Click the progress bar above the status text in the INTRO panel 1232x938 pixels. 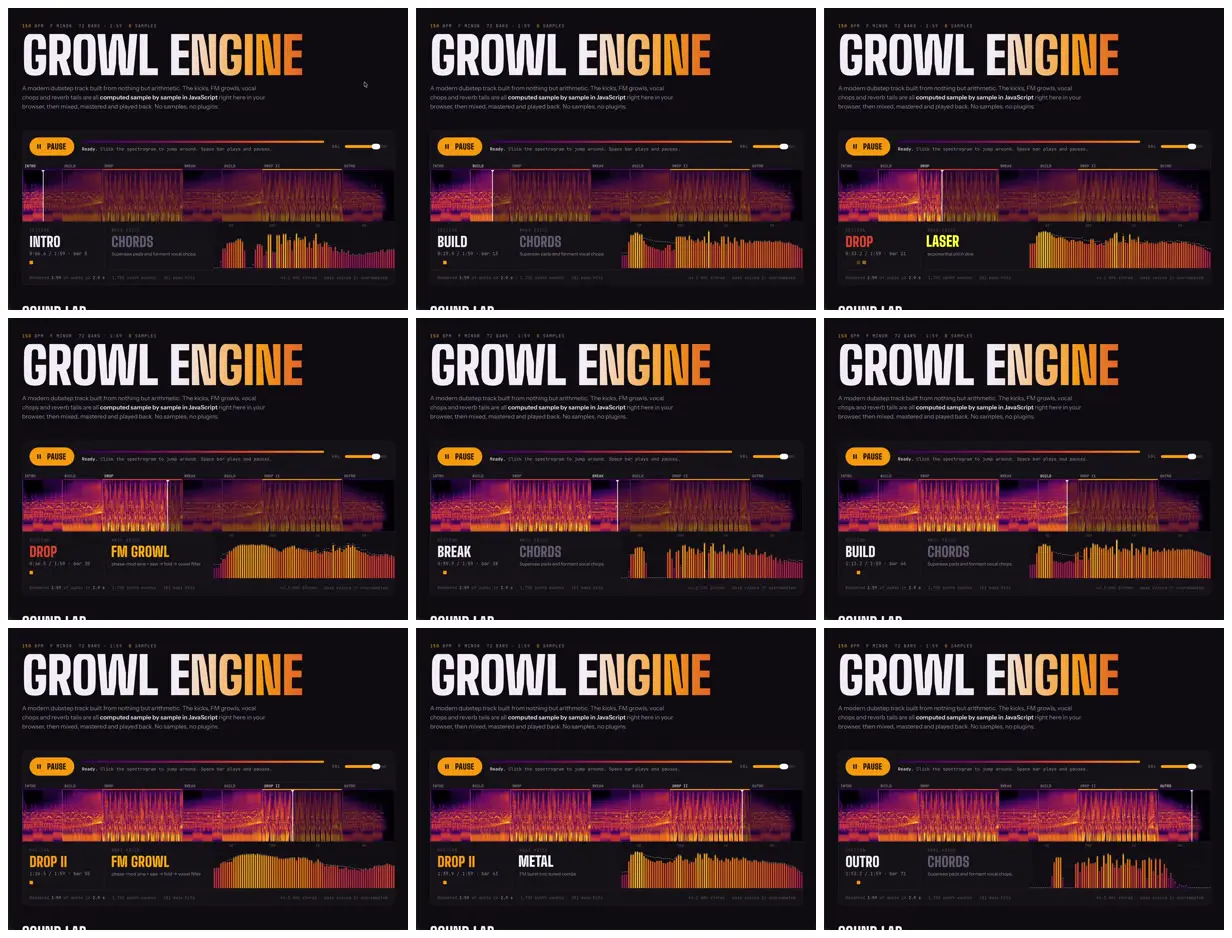pyautogui.click(x=203, y=141)
